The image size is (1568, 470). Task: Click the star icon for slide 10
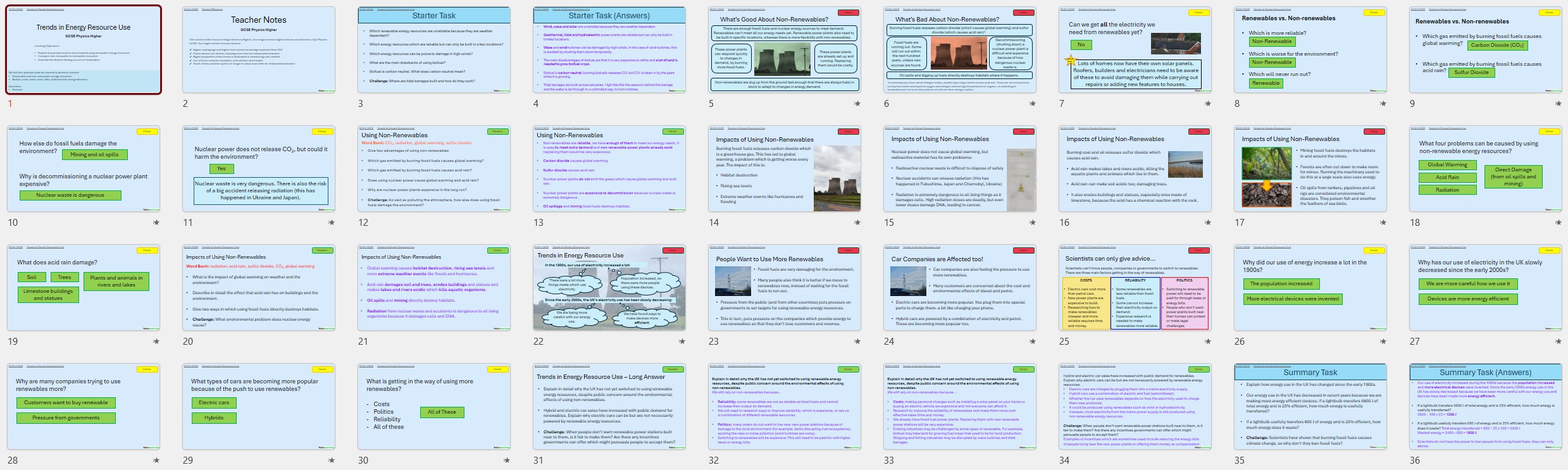(x=156, y=223)
